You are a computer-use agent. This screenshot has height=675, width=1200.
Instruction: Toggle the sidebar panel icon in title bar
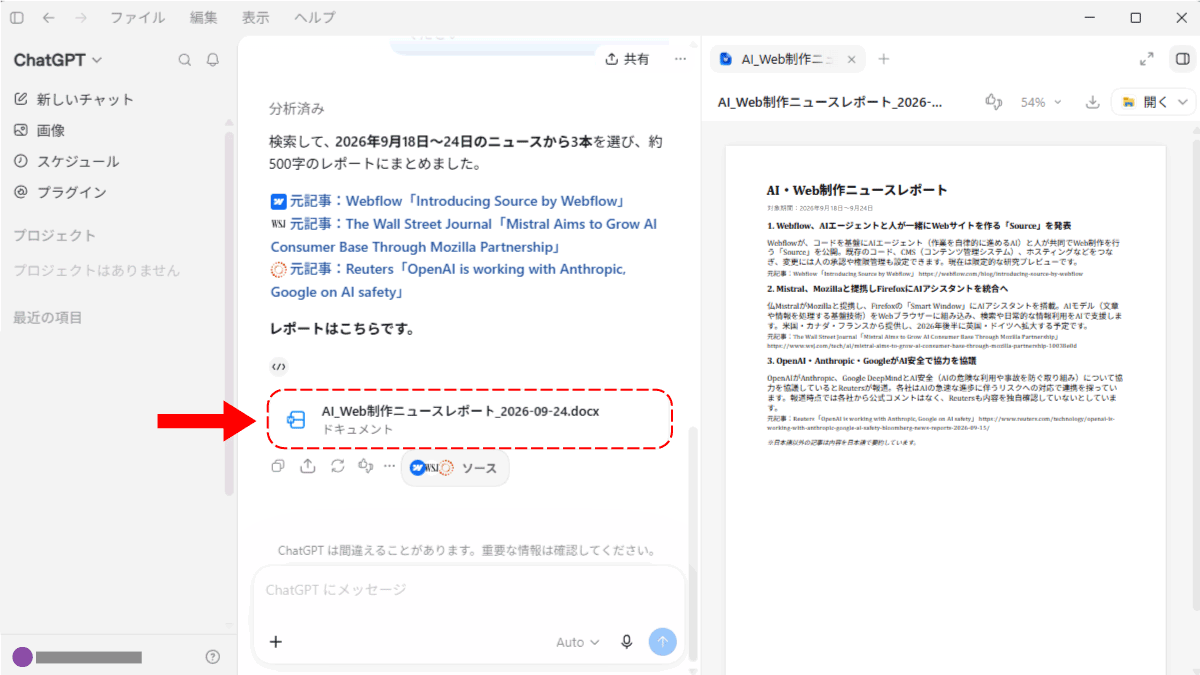[17, 18]
